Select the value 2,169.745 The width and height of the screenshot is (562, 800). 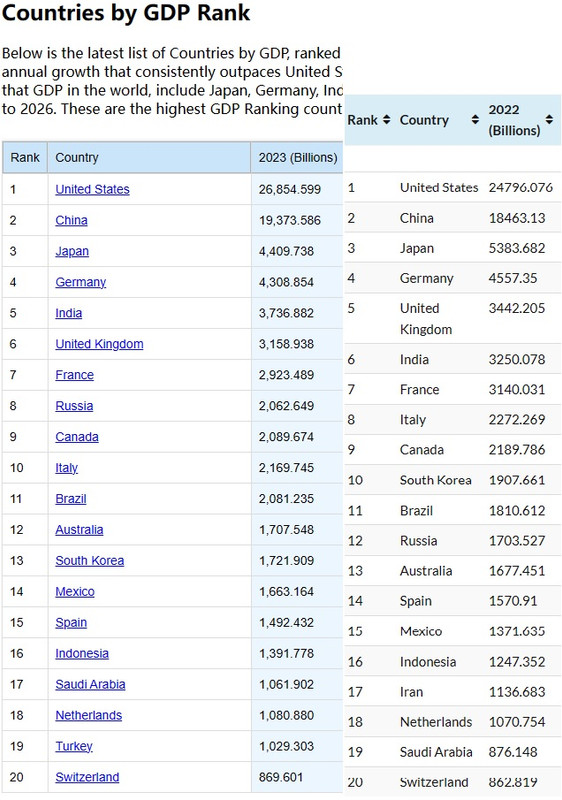[x=286, y=468]
